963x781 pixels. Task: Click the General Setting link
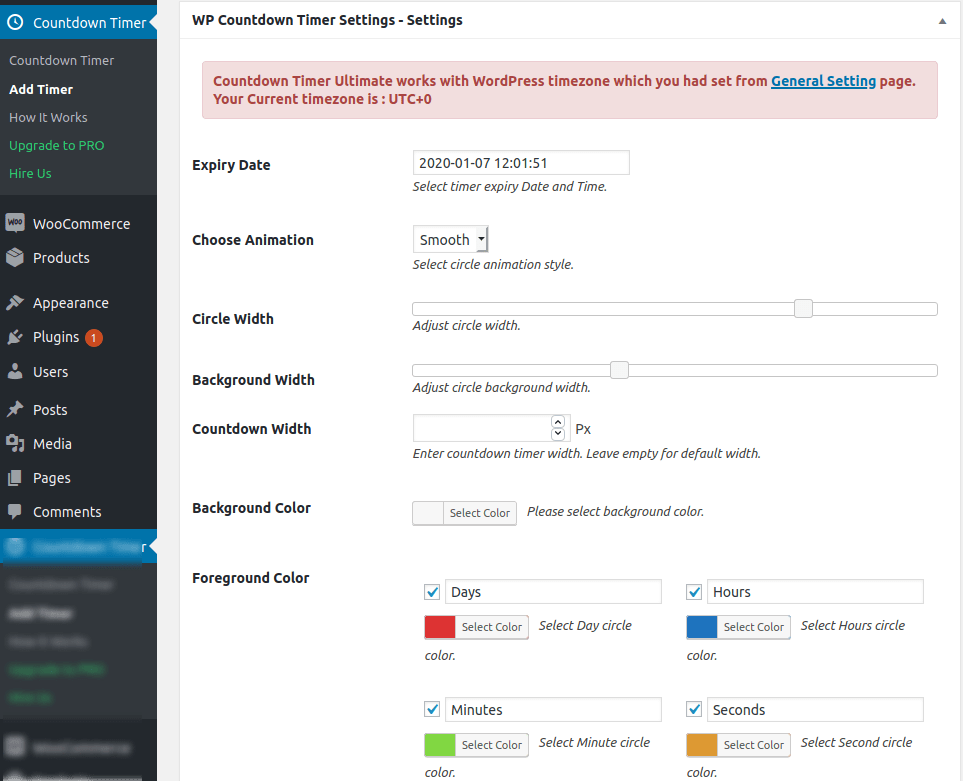[x=823, y=81]
